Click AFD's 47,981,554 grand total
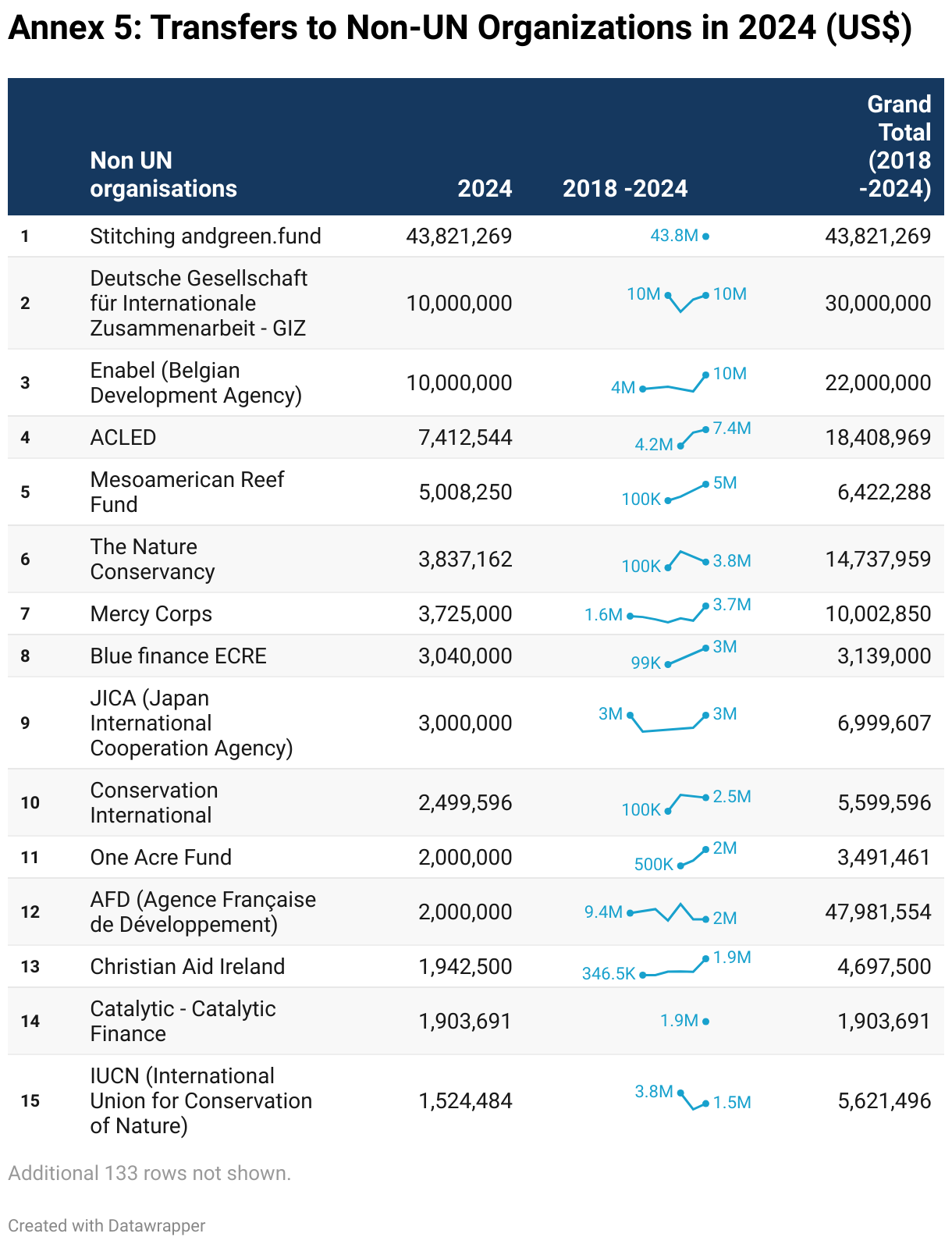This screenshot has height=1244, width=952. (878, 912)
